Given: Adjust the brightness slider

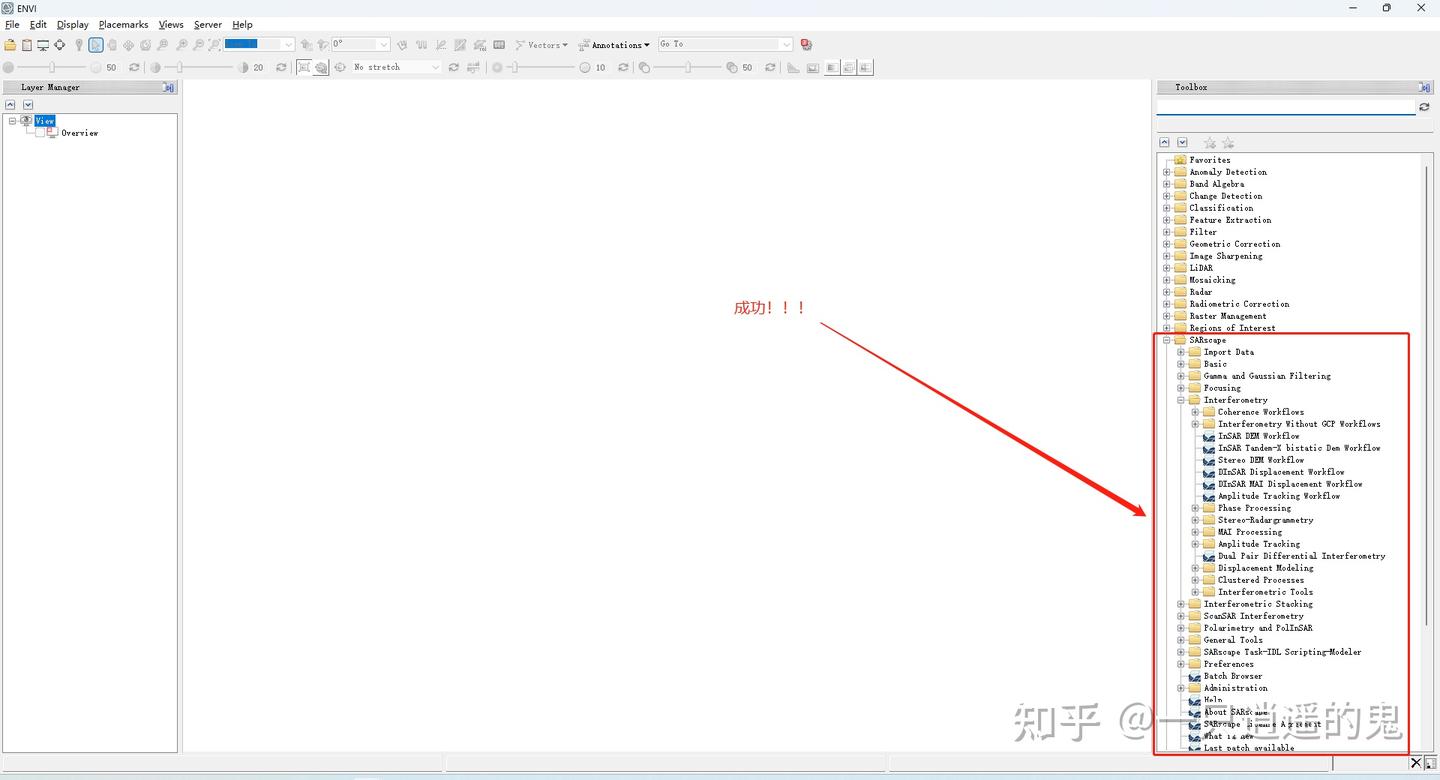Looking at the screenshot, I should coord(52,67).
